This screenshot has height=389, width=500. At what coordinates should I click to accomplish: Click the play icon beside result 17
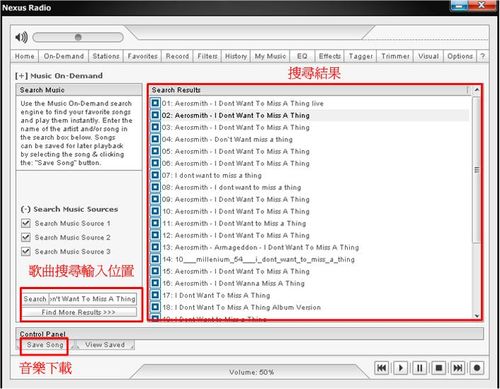pyautogui.click(x=155, y=295)
